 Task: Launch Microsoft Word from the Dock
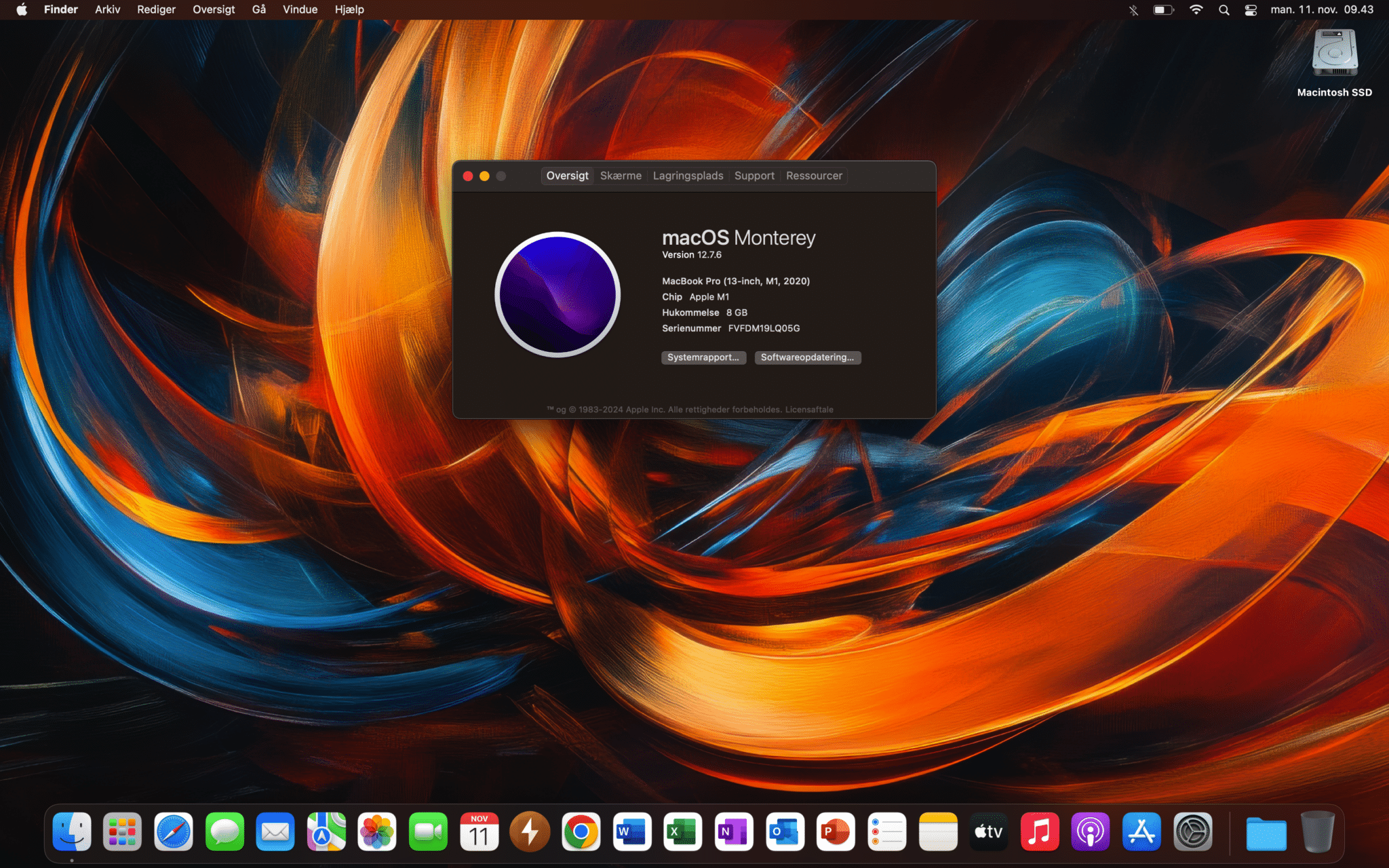point(632,832)
